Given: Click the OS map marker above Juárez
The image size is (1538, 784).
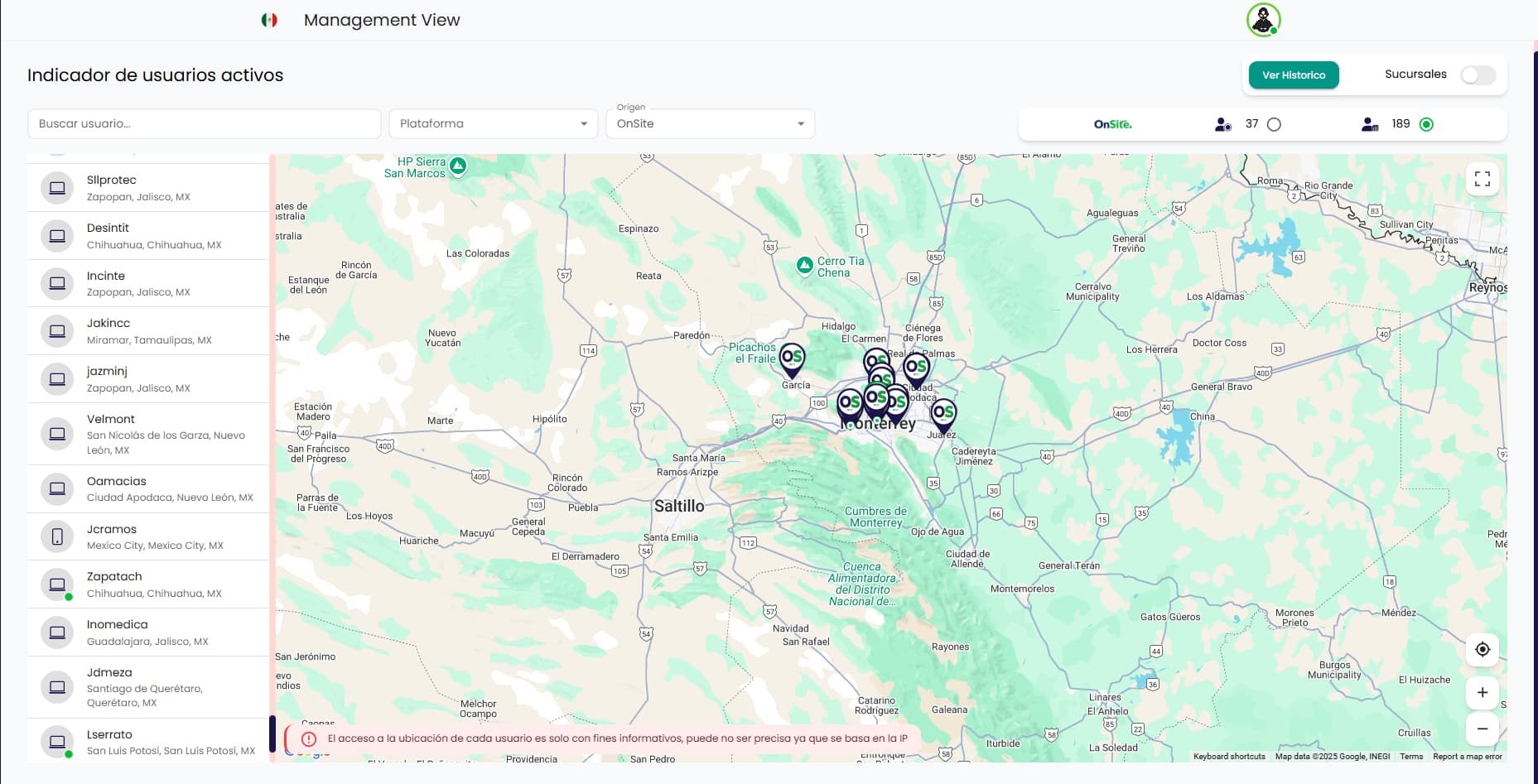Looking at the screenshot, I should [x=943, y=415].
